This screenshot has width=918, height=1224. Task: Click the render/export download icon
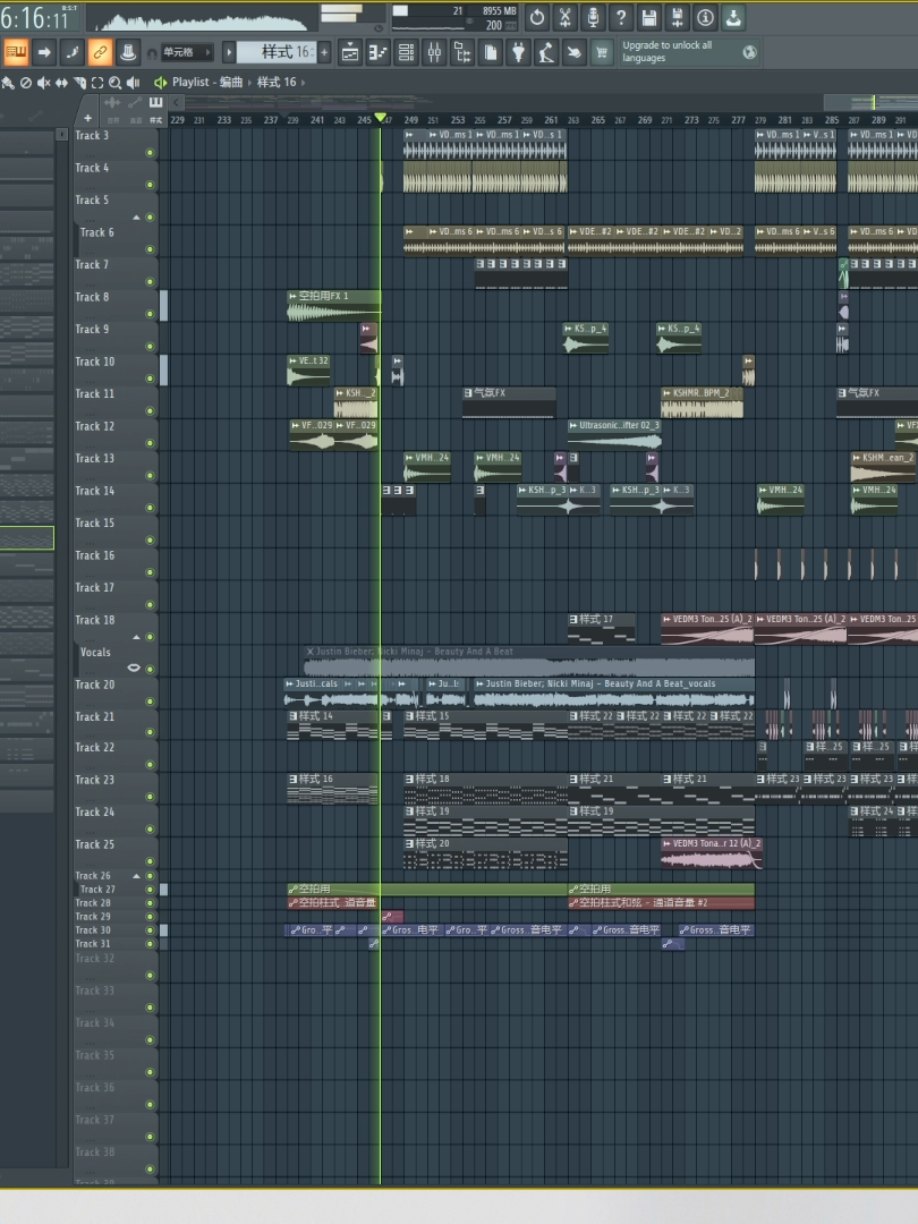coord(733,17)
